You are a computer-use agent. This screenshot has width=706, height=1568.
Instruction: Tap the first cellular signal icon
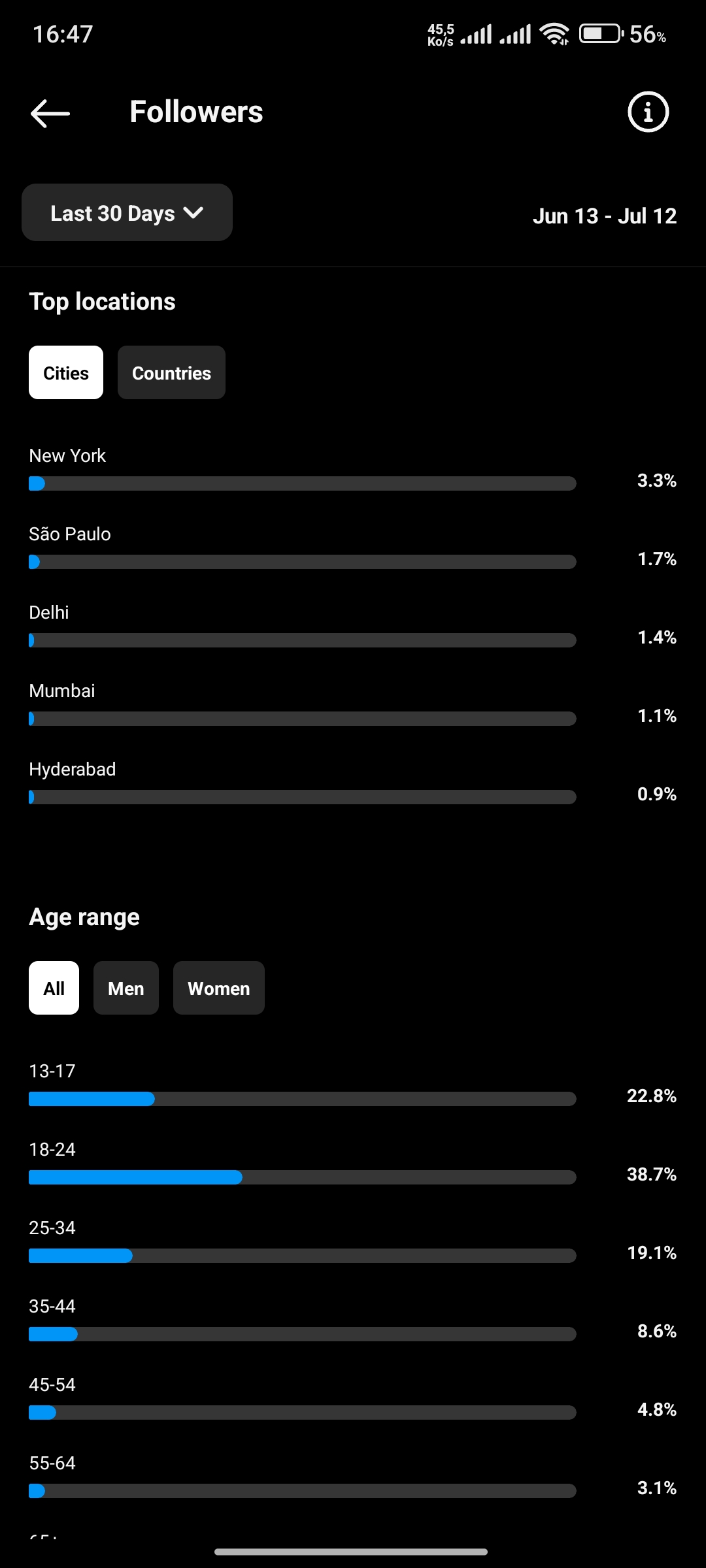coord(476,34)
